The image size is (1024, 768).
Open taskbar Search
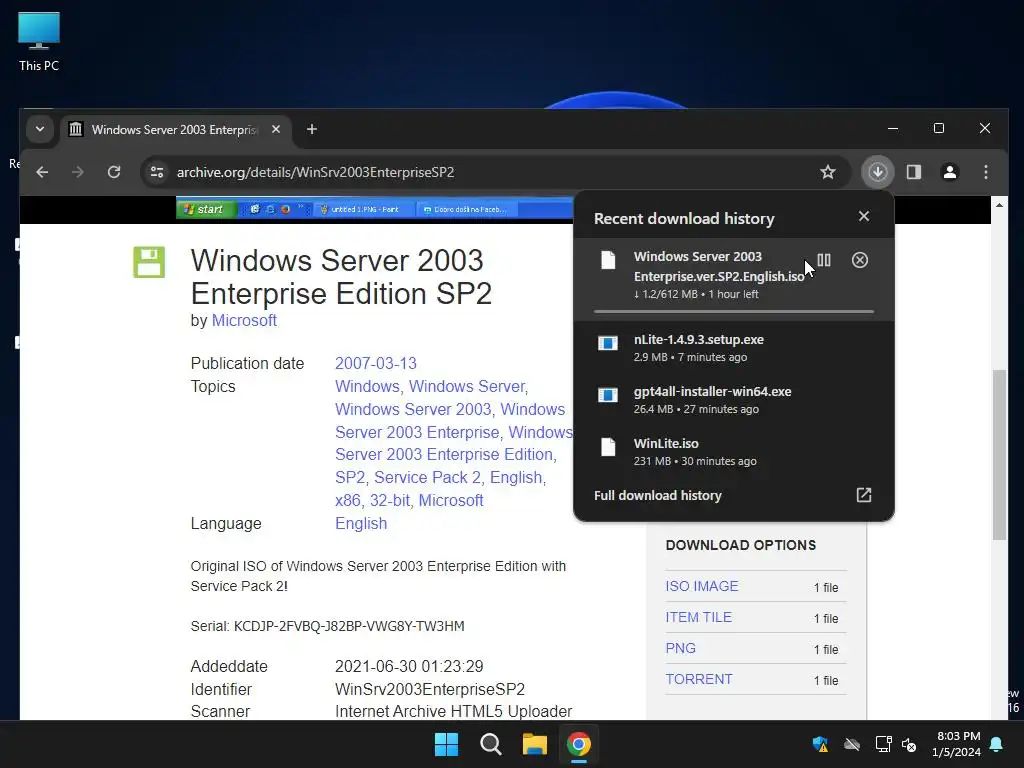(490, 744)
